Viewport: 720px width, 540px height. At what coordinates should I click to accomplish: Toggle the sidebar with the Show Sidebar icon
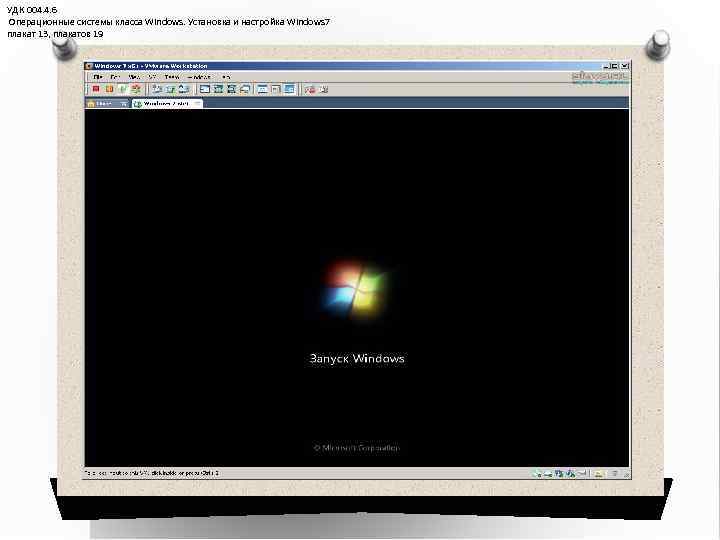[x=205, y=89]
